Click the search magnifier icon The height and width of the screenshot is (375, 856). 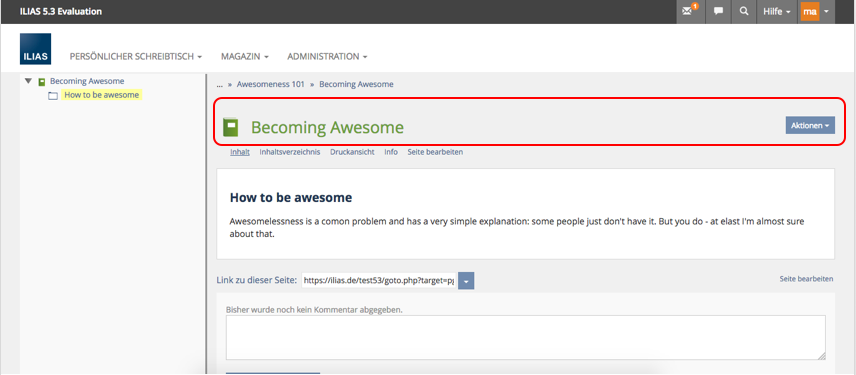coord(744,11)
